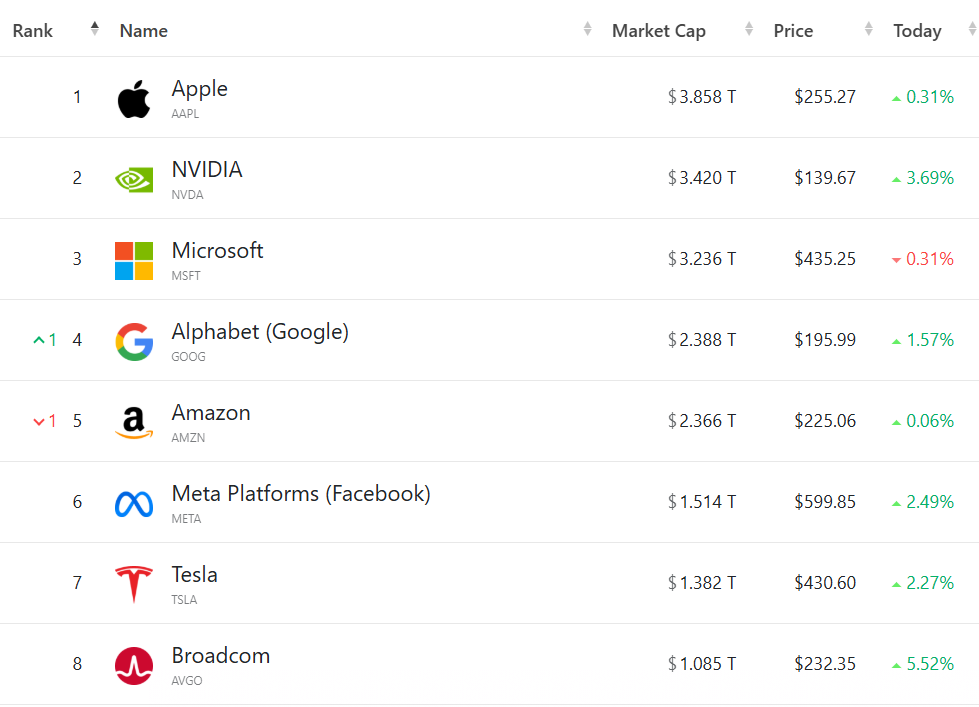Click Microsoft's red 0.31% change value
Image resolution: width=979 pixels, height=707 pixels.
(x=929, y=259)
